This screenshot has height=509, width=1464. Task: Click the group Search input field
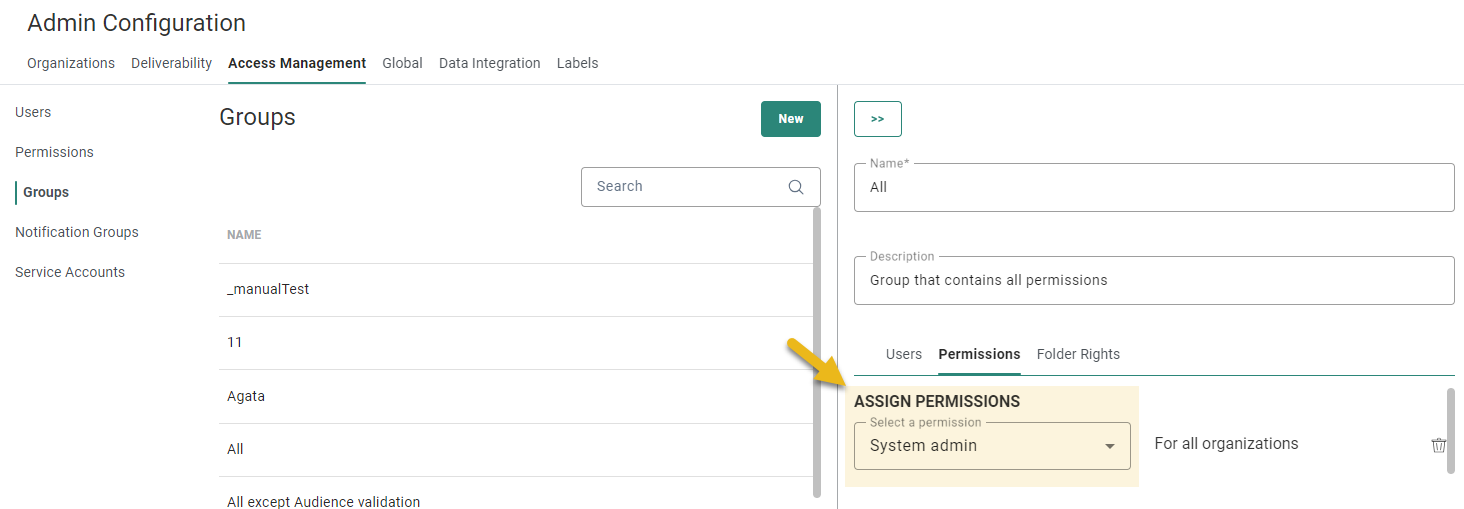coord(685,187)
